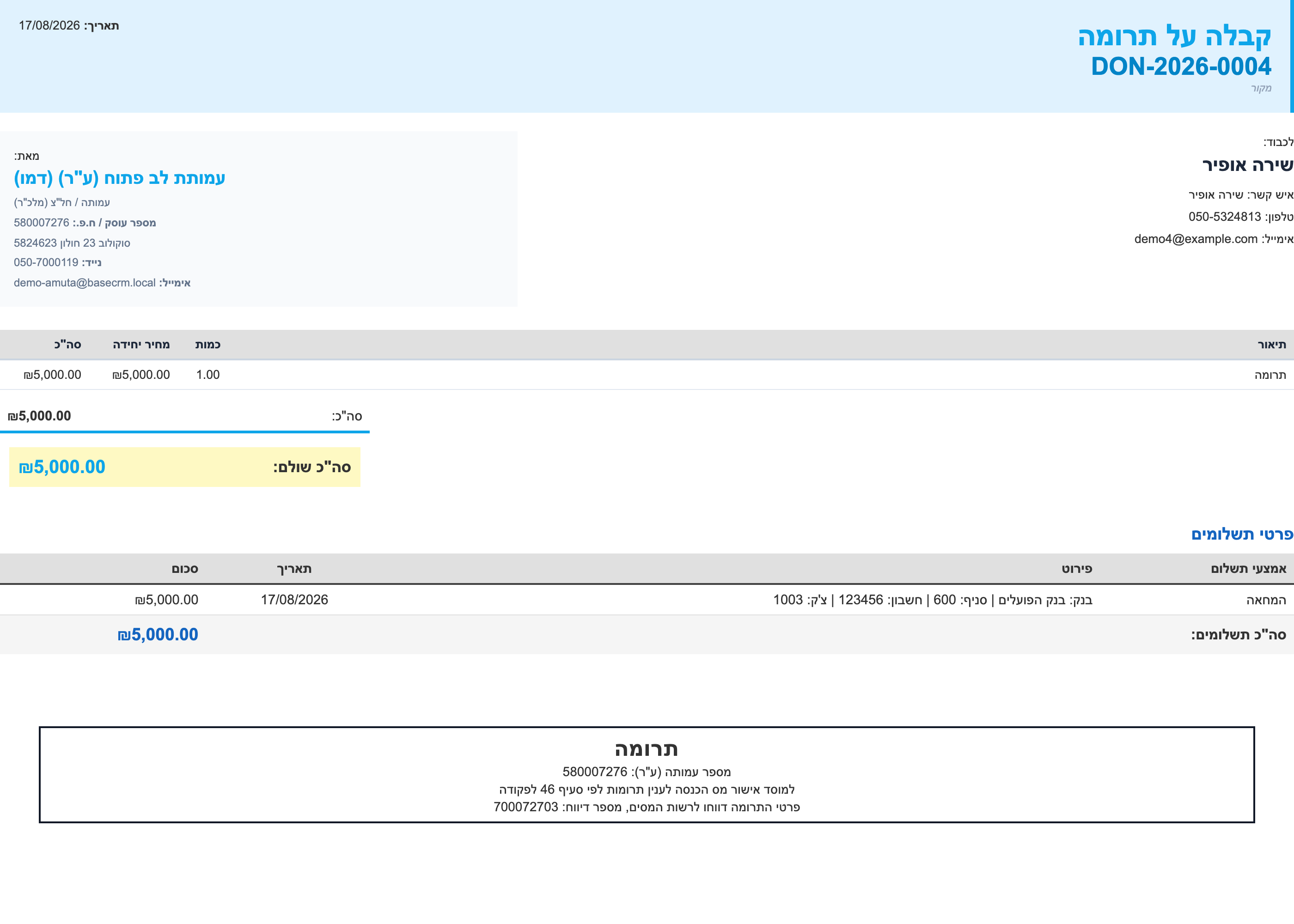Click the quantity cell 1.00
This screenshot has height=924, width=1294.
pyautogui.click(x=208, y=375)
